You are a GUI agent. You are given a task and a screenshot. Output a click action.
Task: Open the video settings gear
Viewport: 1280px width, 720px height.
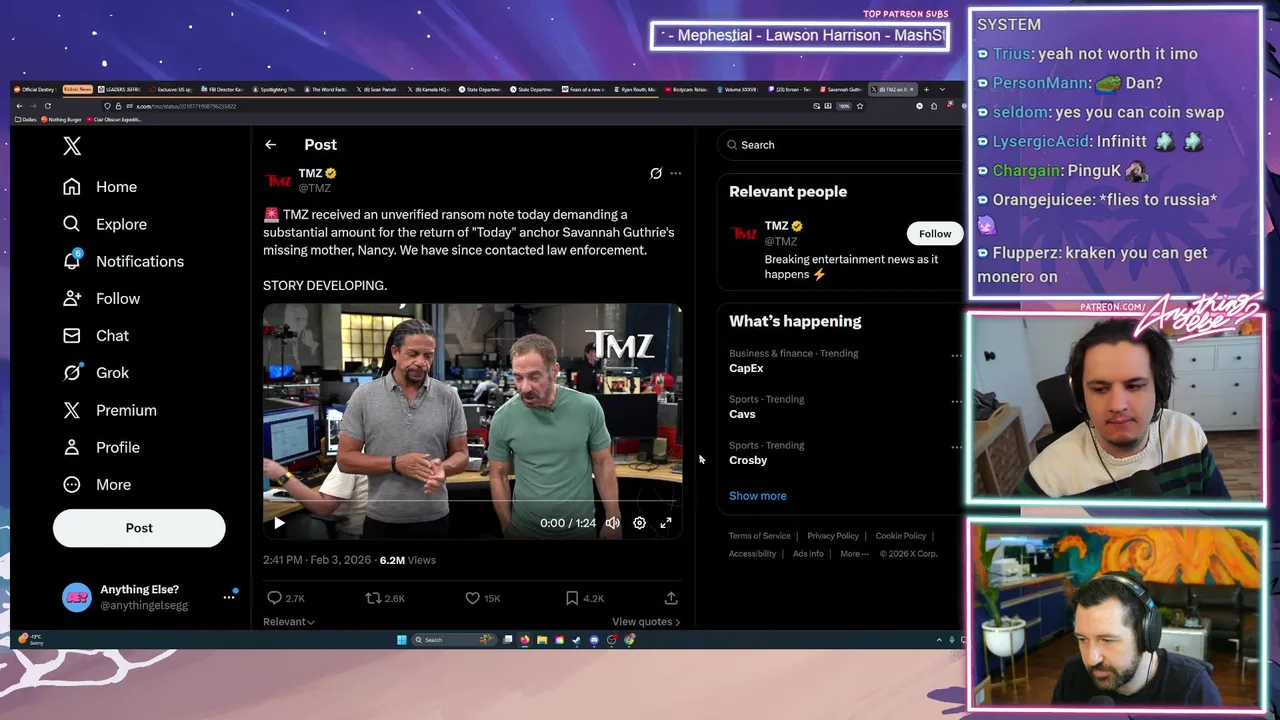639,523
